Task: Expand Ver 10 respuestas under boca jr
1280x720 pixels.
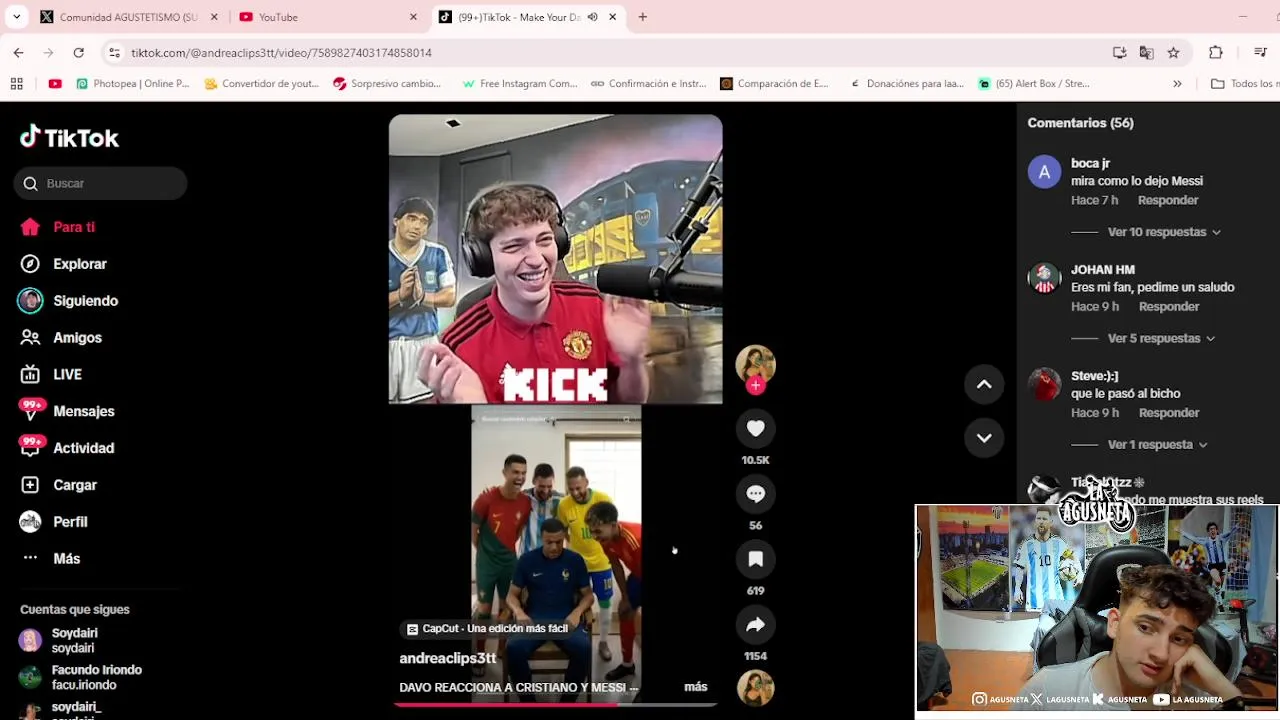Action: coord(1164,232)
